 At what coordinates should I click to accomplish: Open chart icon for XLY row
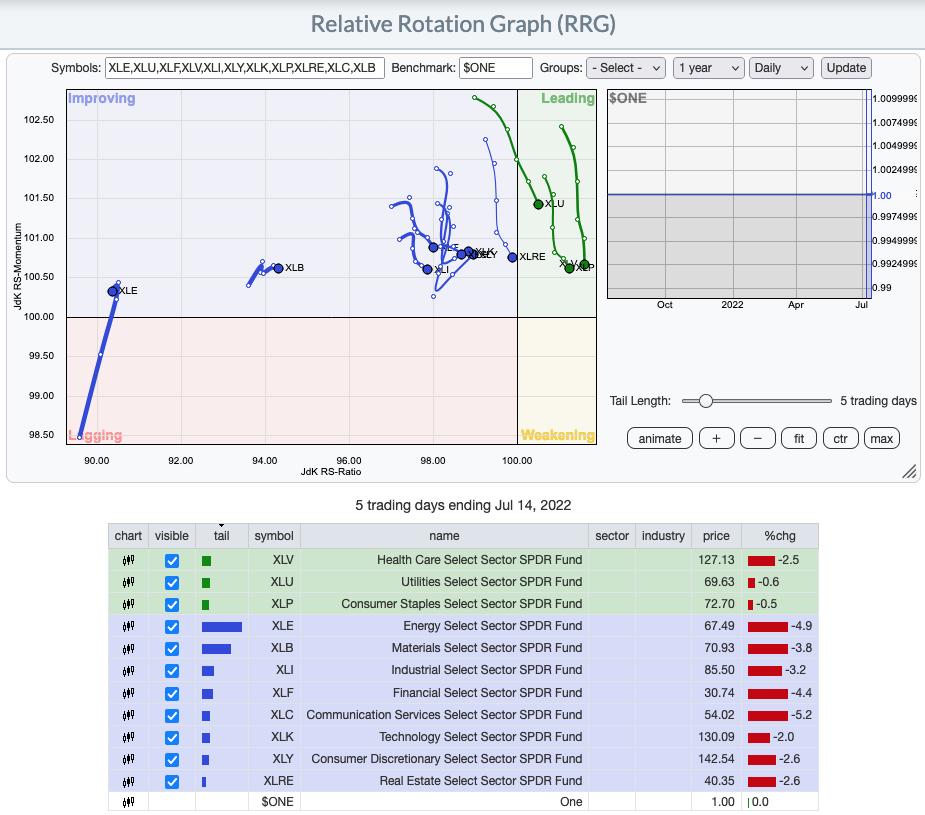pyautogui.click(x=128, y=759)
